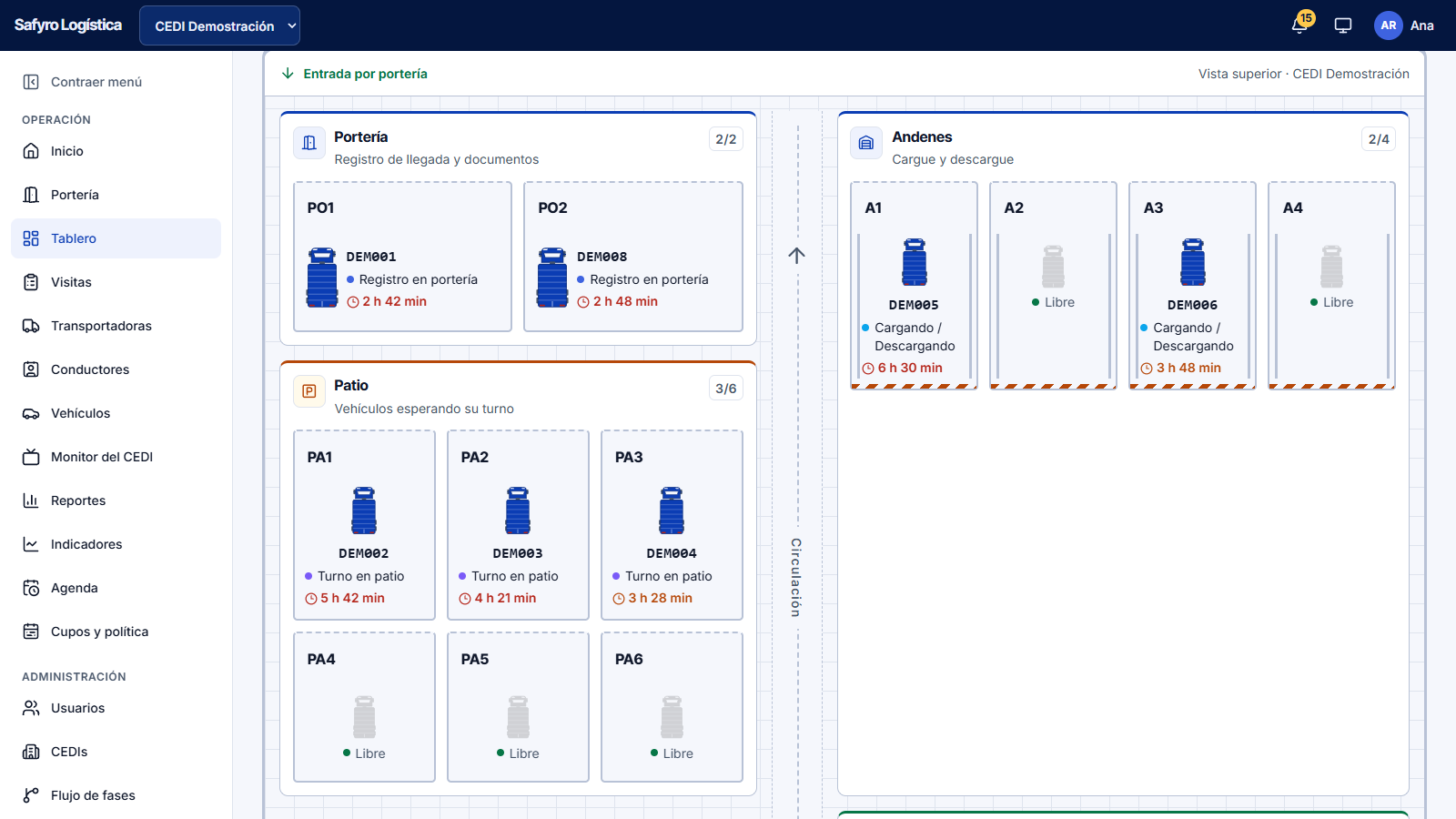Click the Safyro Logística logo
Image resolution: width=1456 pixels, height=819 pixels.
point(68,25)
